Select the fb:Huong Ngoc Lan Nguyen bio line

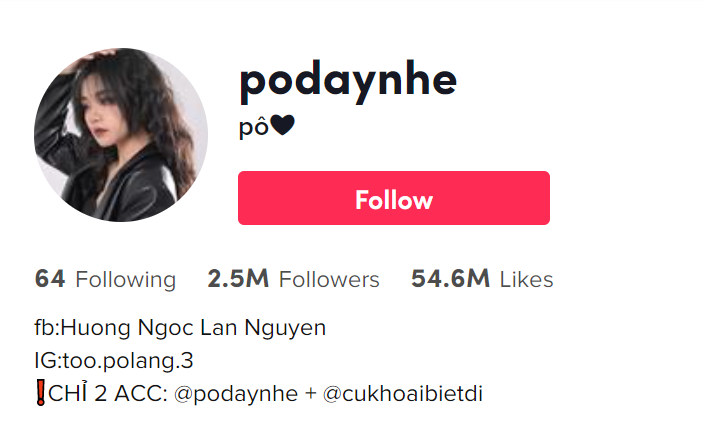[180, 328]
